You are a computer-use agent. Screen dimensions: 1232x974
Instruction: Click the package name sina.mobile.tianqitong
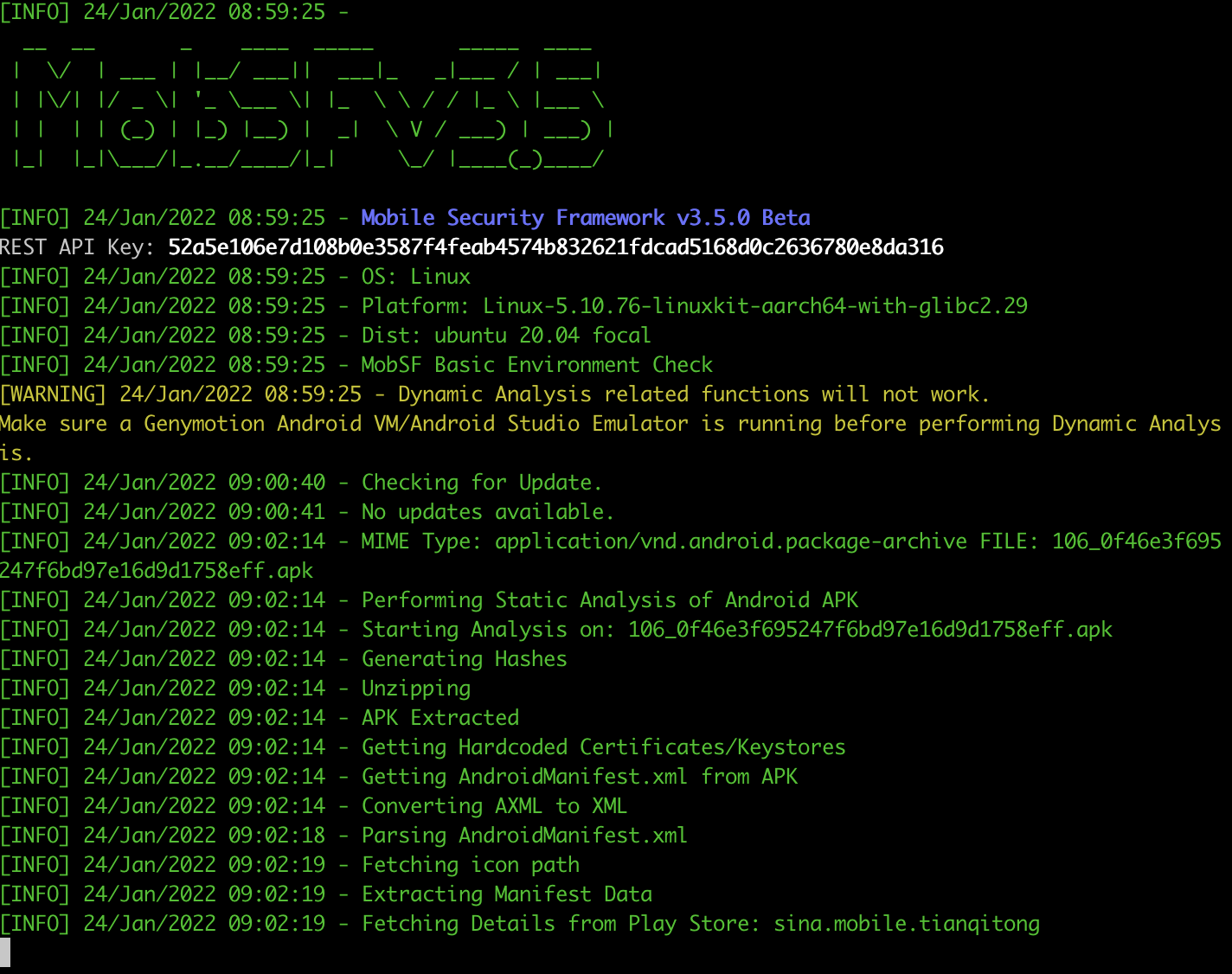click(x=907, y=924)
